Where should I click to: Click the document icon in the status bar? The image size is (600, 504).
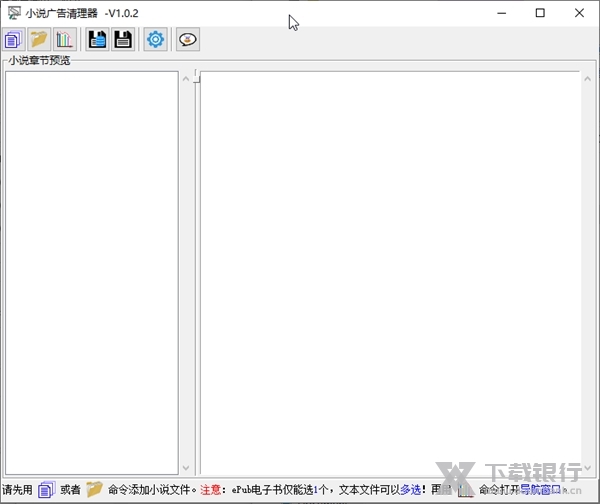point(46,490)
